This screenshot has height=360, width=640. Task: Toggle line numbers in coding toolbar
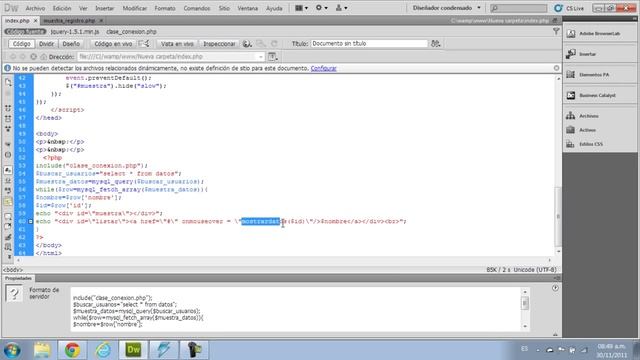pyautogui.click(x=8, y=170)
